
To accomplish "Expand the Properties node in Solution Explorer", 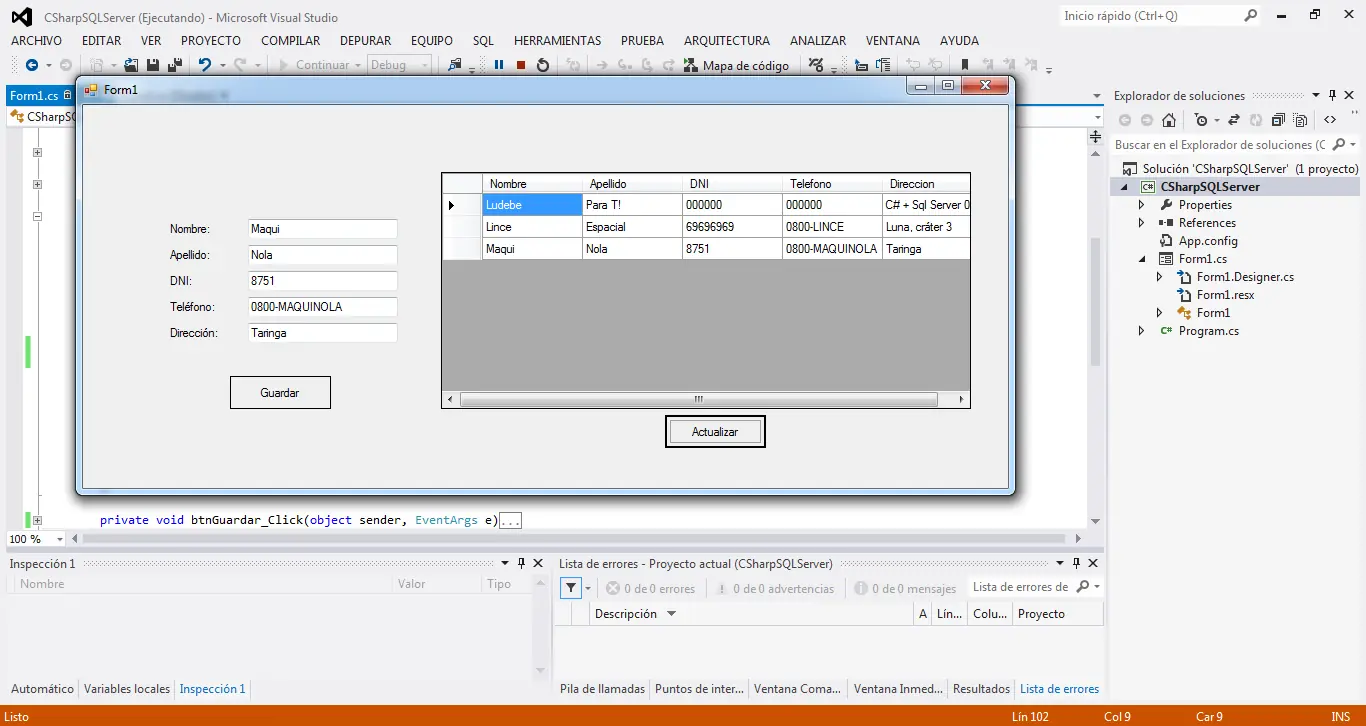I will click(x=1142, y=205).
